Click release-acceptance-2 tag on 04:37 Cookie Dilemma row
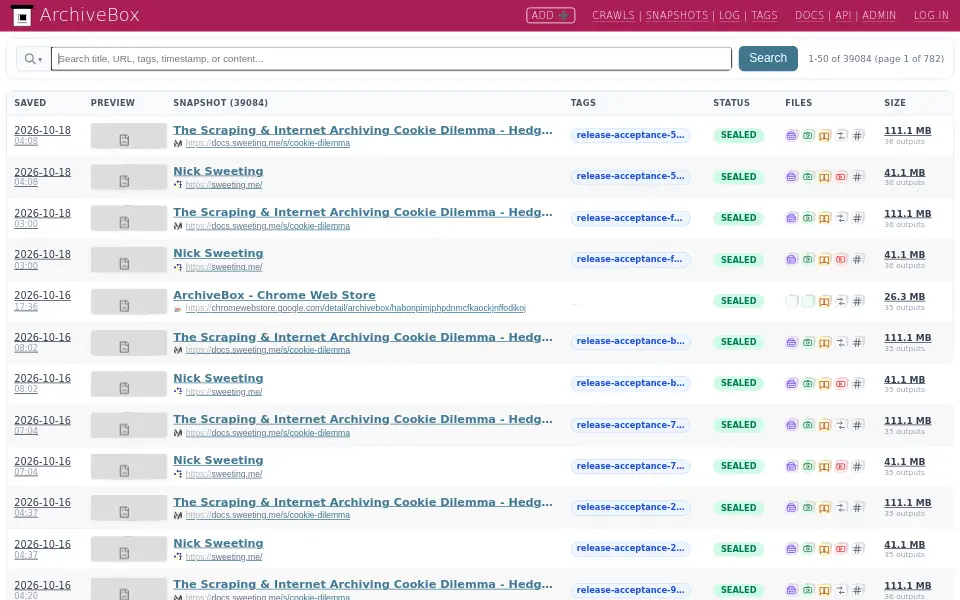960x600 pixels. pos(630,507)
